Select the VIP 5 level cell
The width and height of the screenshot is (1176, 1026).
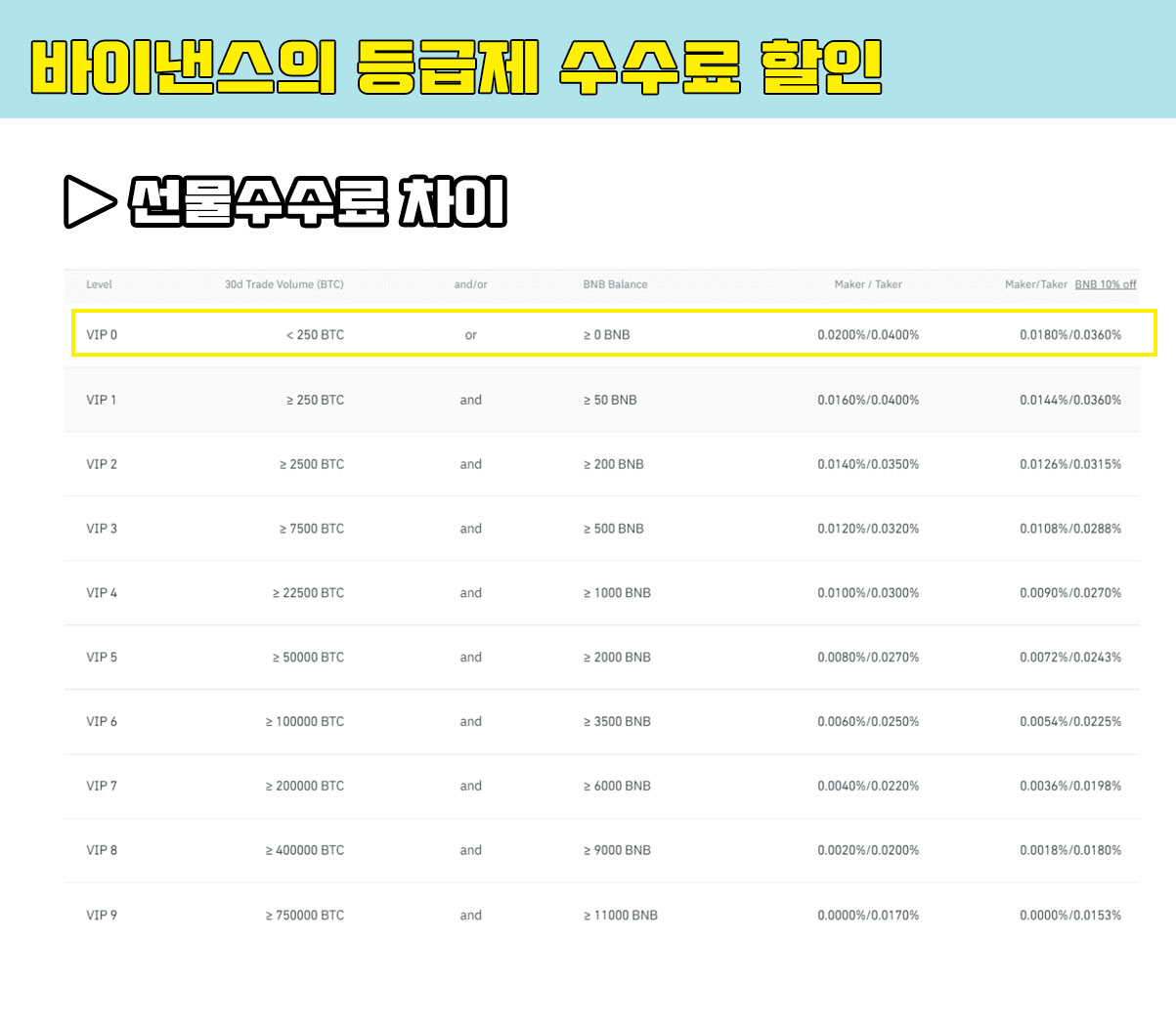click(102, 658)
